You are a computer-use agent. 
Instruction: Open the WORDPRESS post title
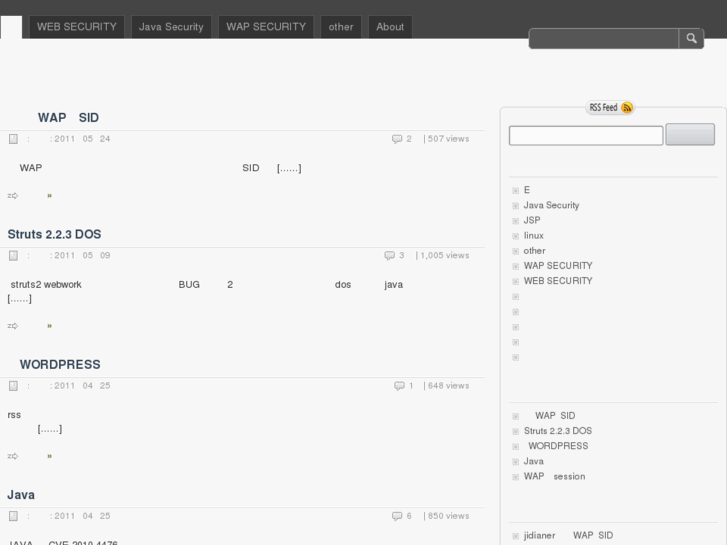point(60,365)
